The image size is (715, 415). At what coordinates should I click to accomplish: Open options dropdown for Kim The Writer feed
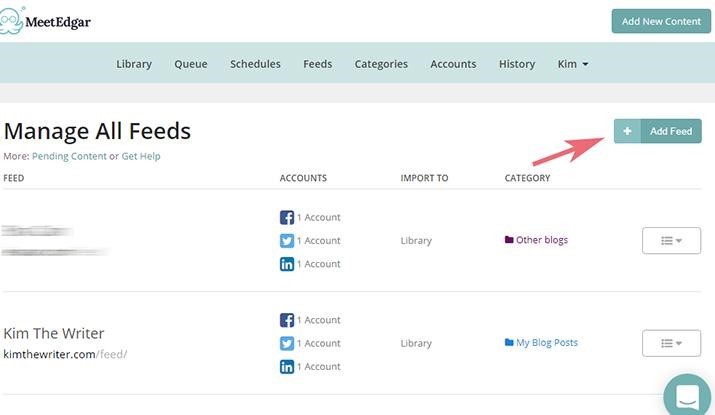pyautogui.click(x=671, y=343)
